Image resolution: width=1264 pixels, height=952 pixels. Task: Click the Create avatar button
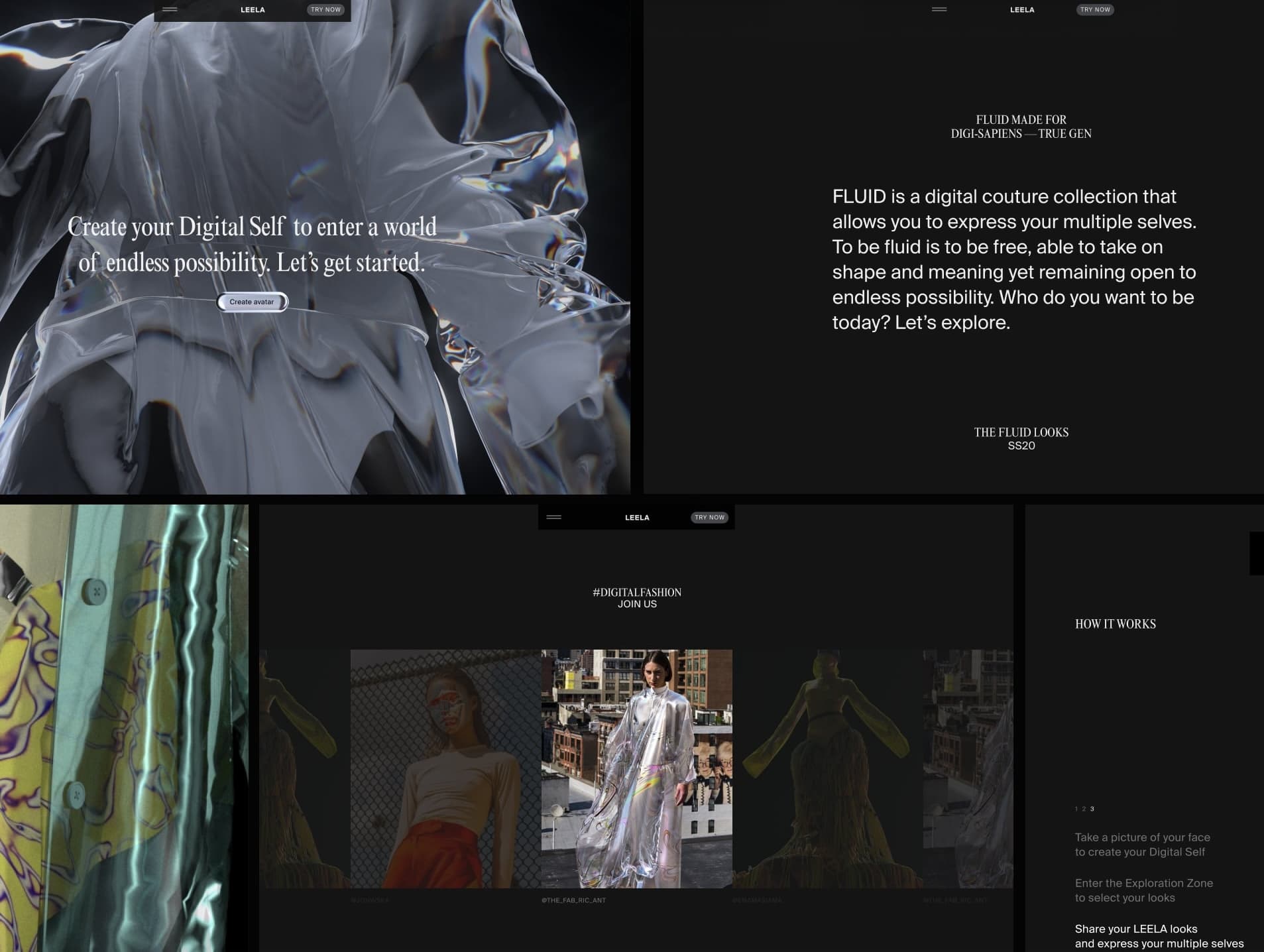coord(252,302)
